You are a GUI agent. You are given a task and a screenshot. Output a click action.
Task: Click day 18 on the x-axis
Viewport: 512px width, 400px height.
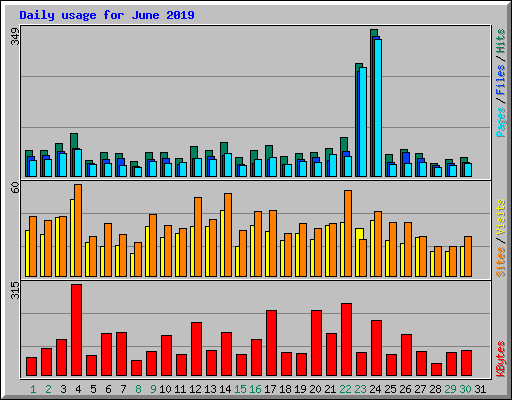tap(285, 389)
